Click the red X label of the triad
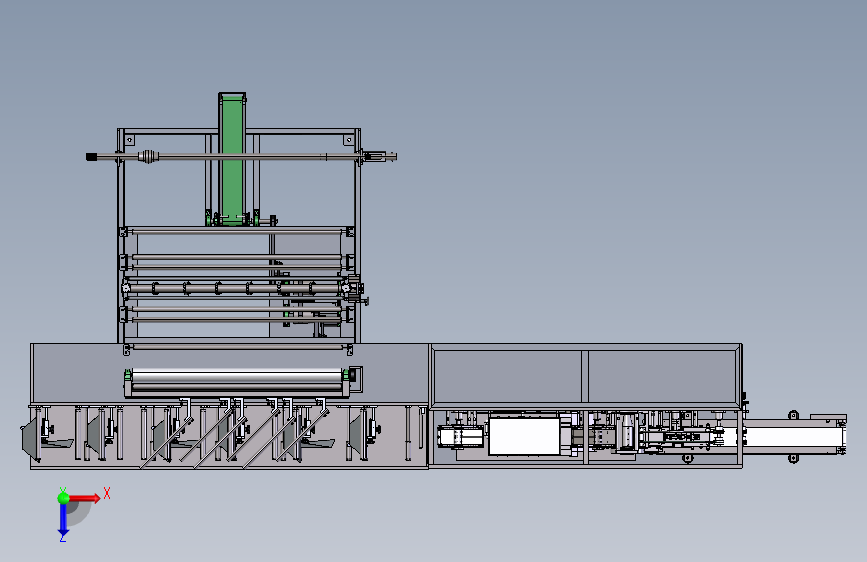The width and height of the screenshot is (867, 562). 107,493
